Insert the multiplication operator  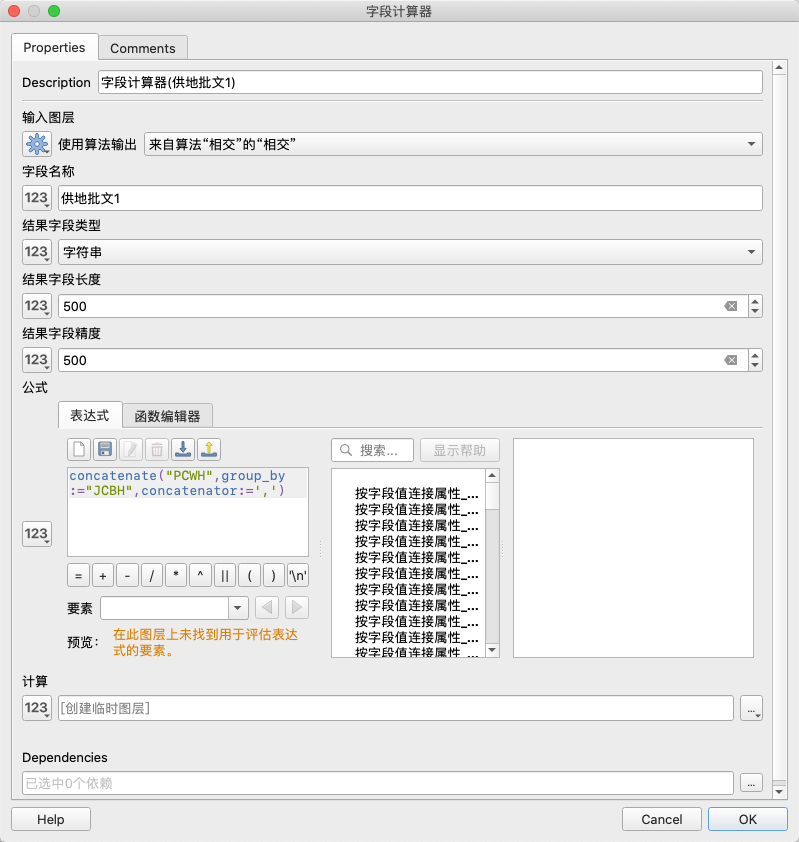tap(176, 576)
